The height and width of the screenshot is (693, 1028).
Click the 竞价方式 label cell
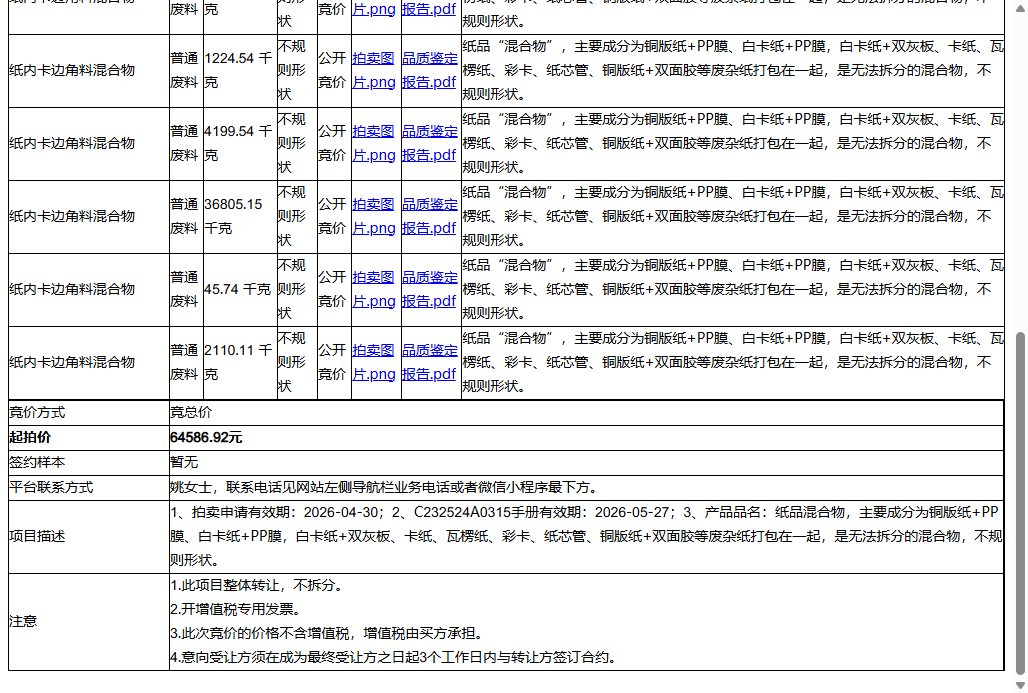(x=89, y=413)
